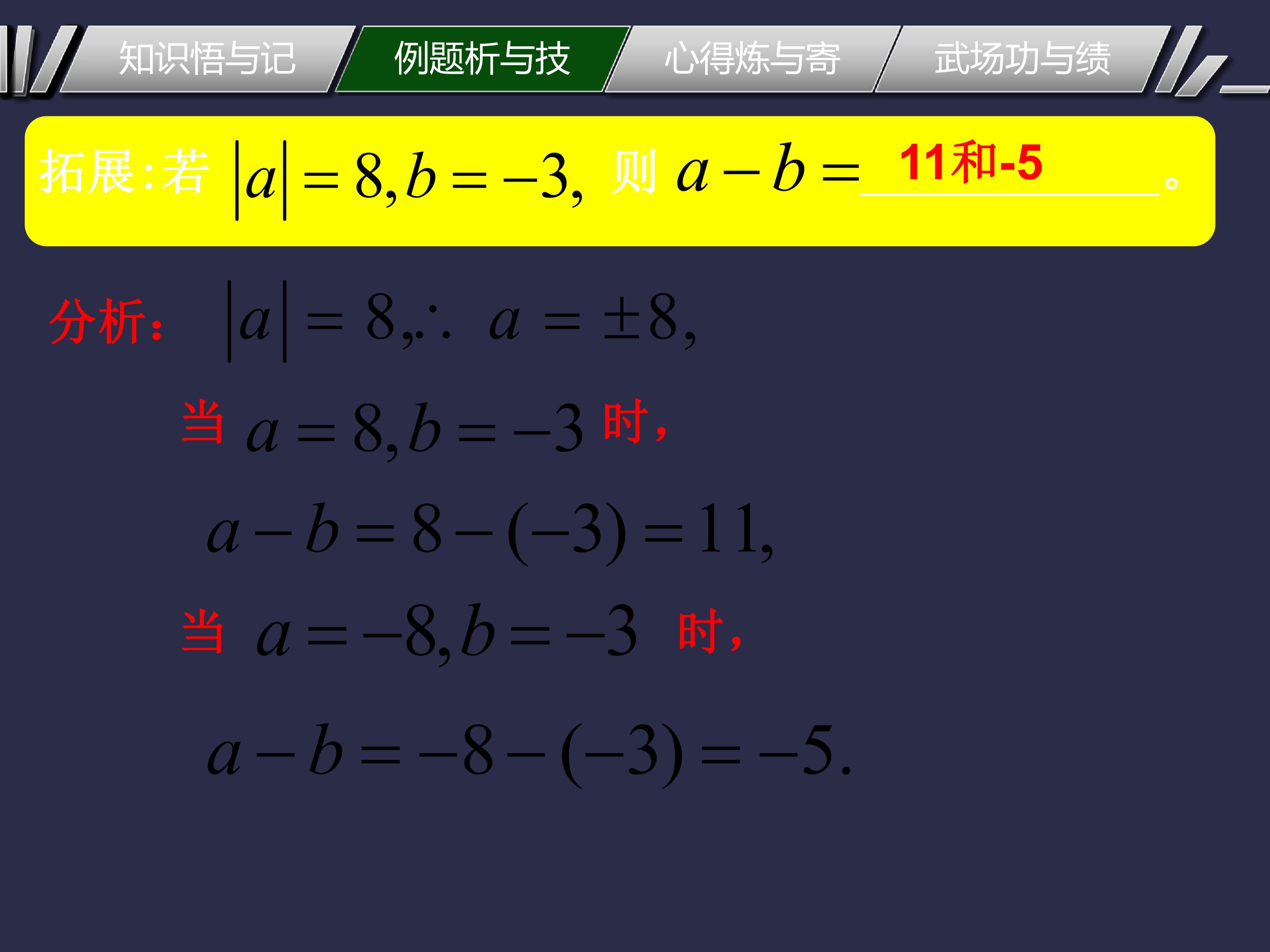The height and width of the screenshot is (952, 1270).
Task: Click the red answer 11和-5
Action: 970,162
